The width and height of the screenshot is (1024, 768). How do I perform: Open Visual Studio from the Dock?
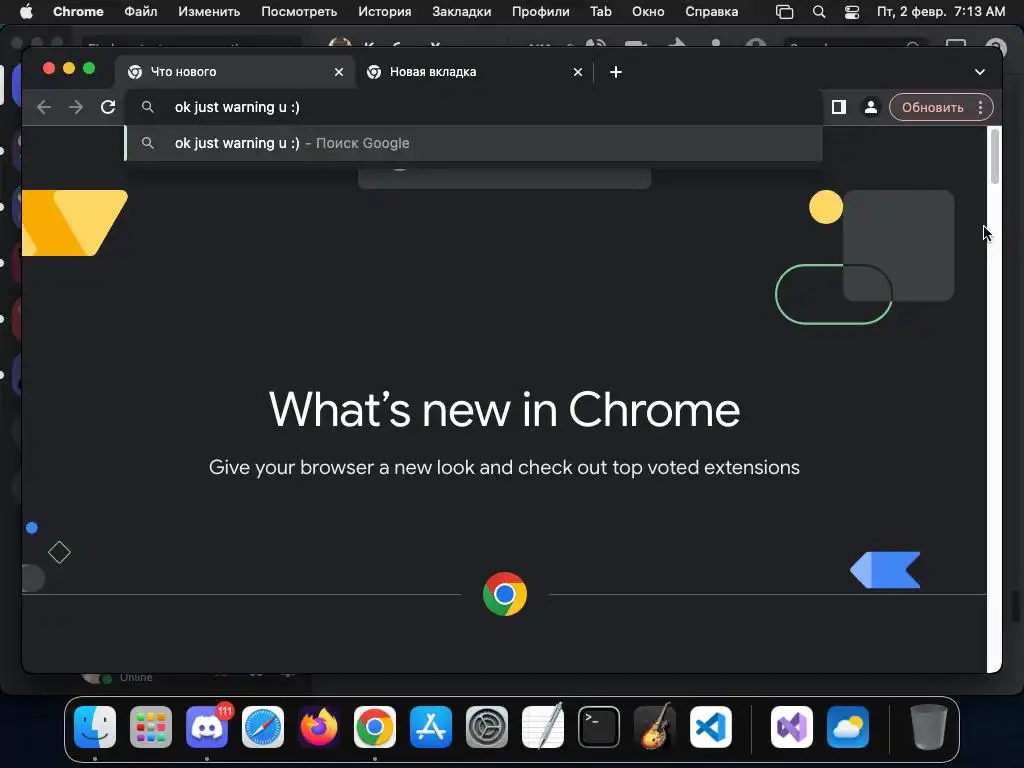(792, 727)
